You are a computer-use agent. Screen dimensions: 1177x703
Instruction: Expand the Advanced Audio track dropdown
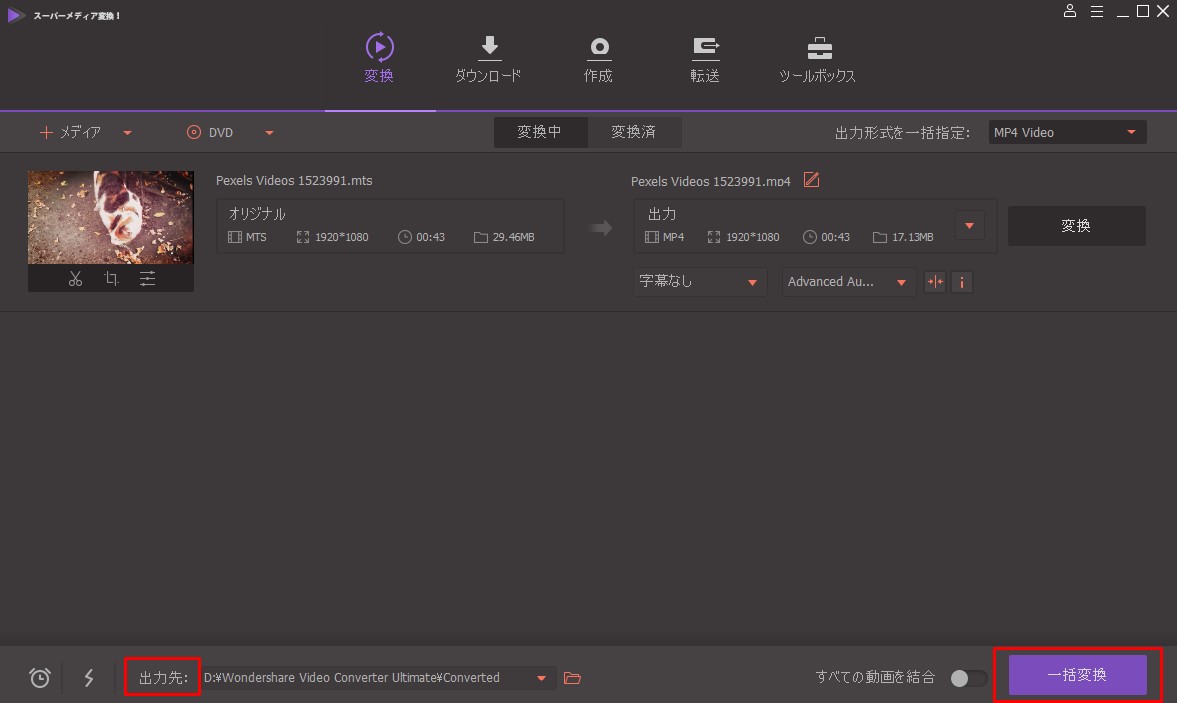pyautogui.click(x=847, y=282)
